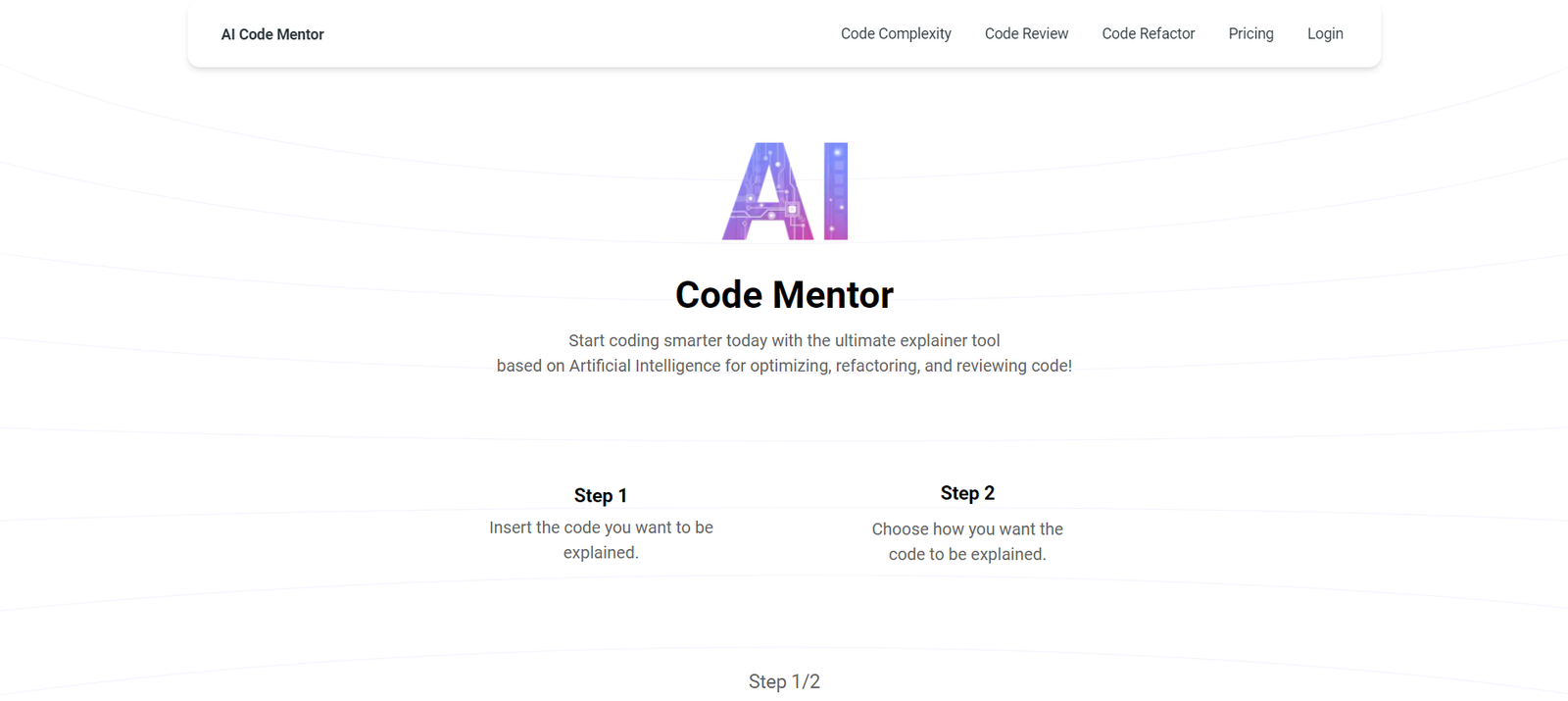Viewport: 1568px width, 701px height.
Task: Click the AI Code Mentor brand link
Action: point(272,34)
